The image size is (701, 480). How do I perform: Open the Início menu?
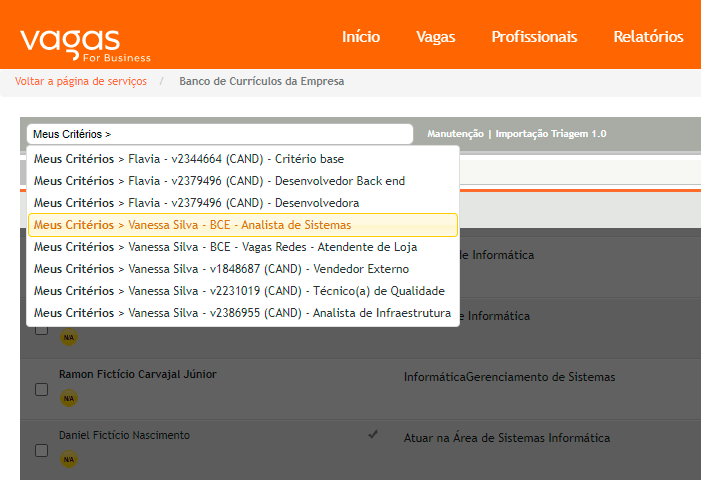[361, 37]
